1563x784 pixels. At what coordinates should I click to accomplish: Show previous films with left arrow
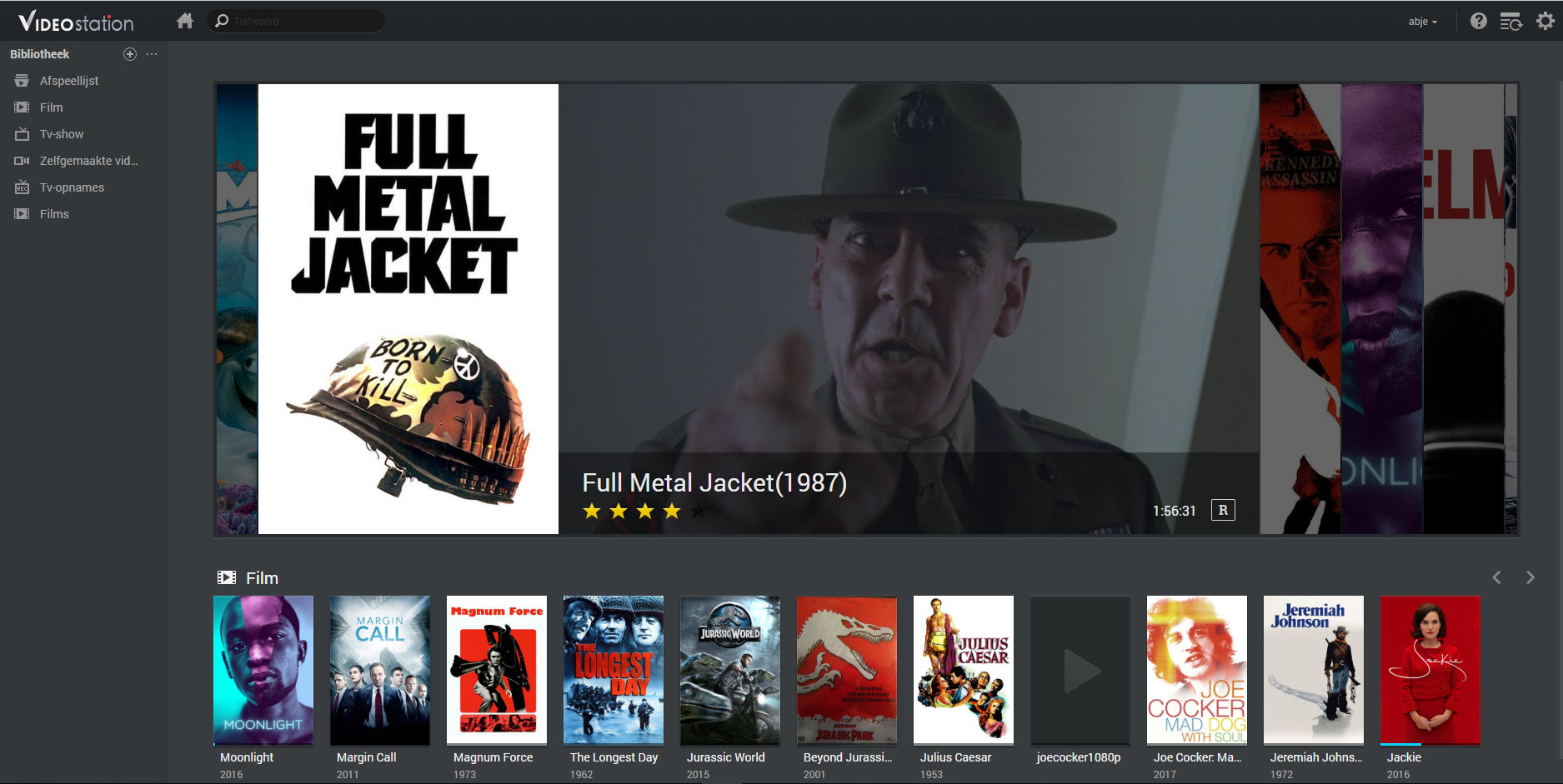click(1497, 577)
